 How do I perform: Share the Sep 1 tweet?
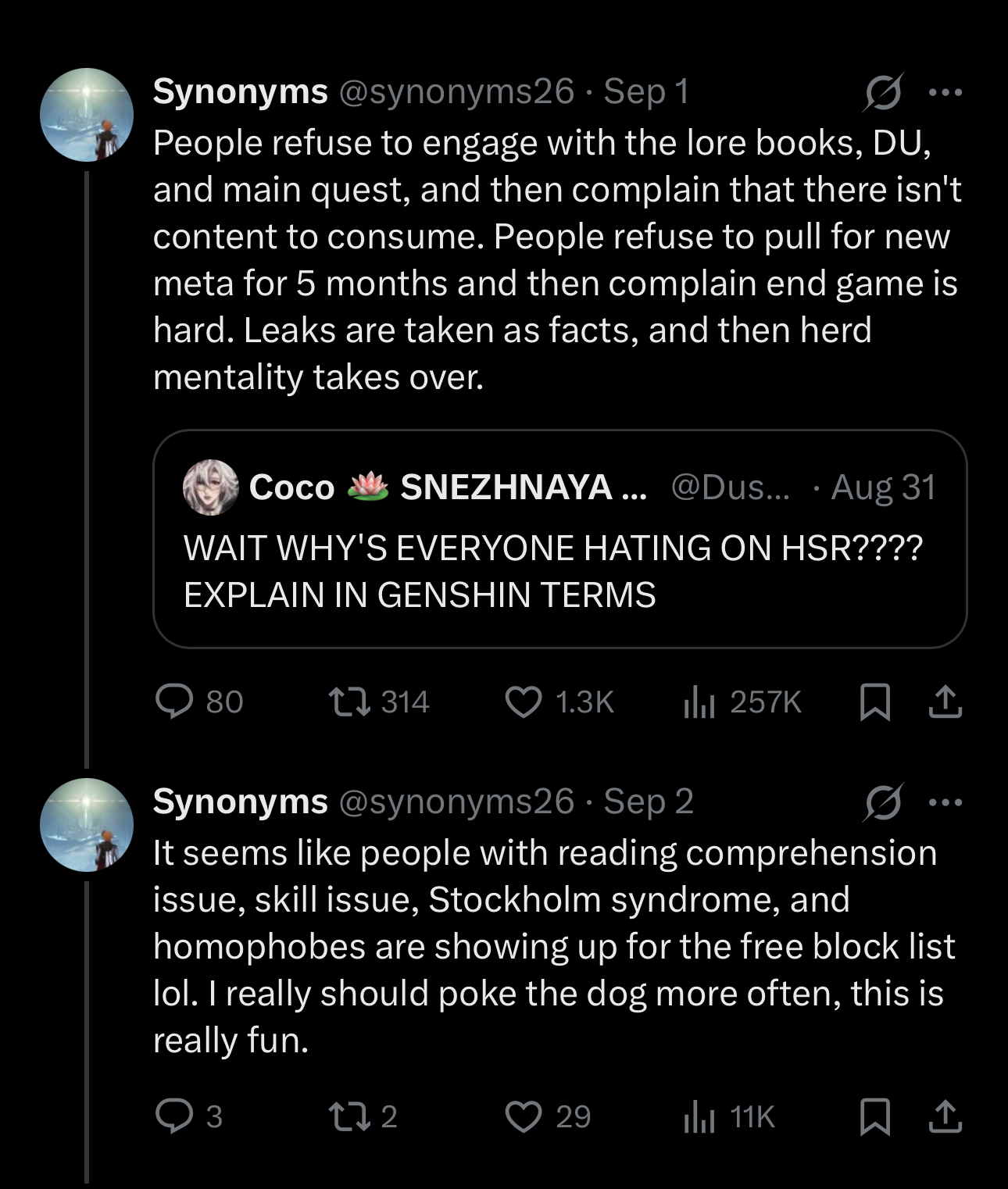point(945,701)
